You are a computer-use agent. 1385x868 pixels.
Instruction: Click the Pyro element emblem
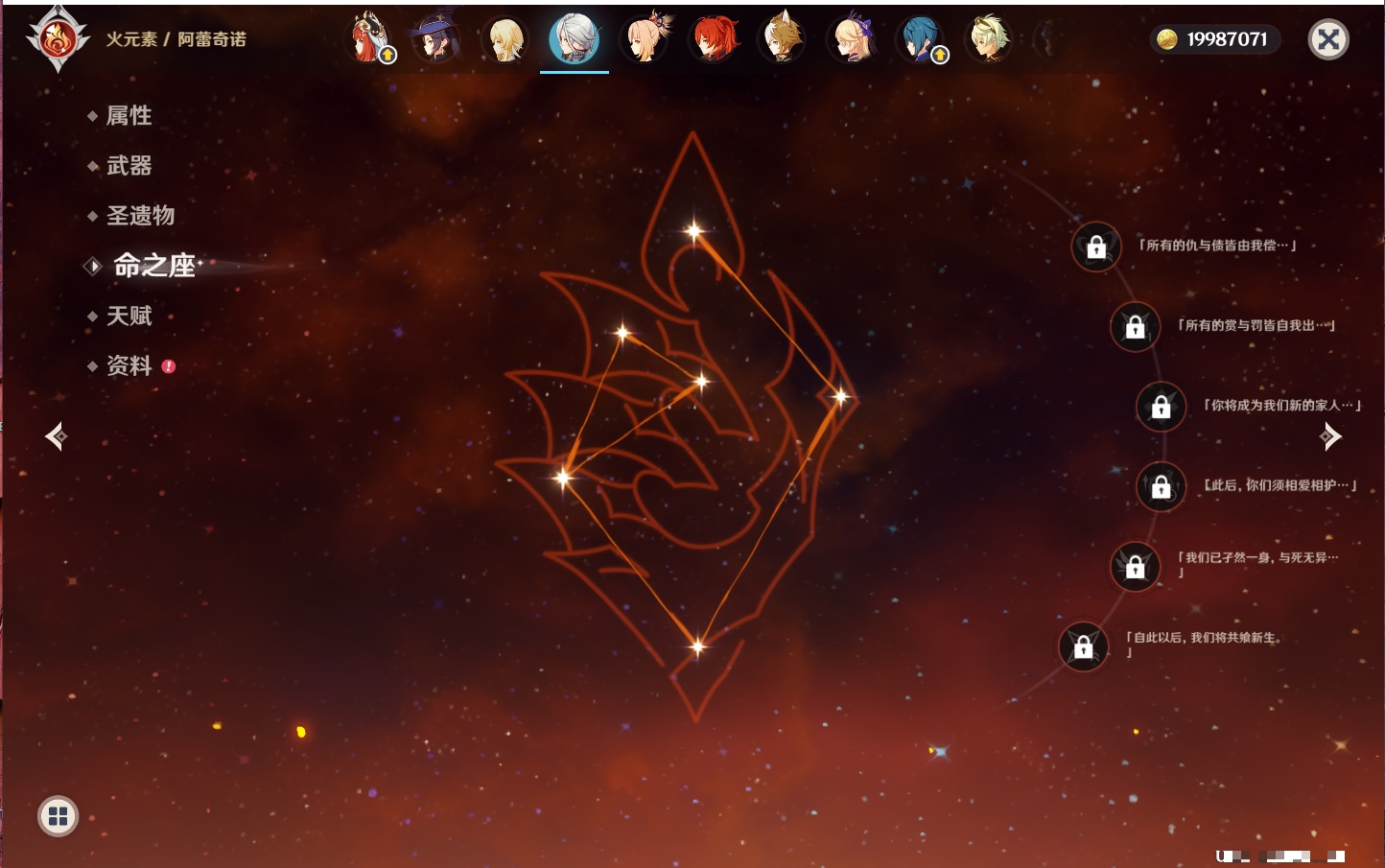tap(57, 39)
